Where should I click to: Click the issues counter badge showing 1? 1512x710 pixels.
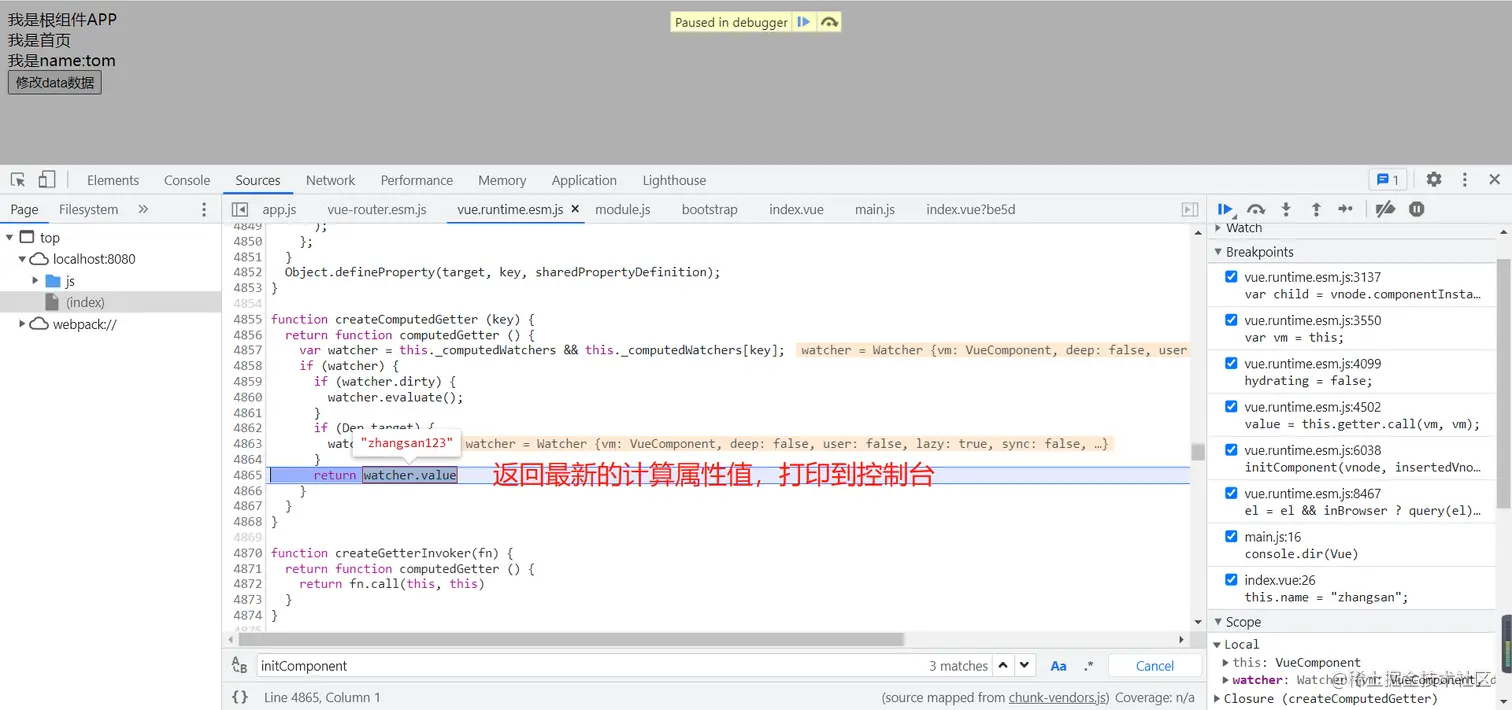coord(1388,180)
